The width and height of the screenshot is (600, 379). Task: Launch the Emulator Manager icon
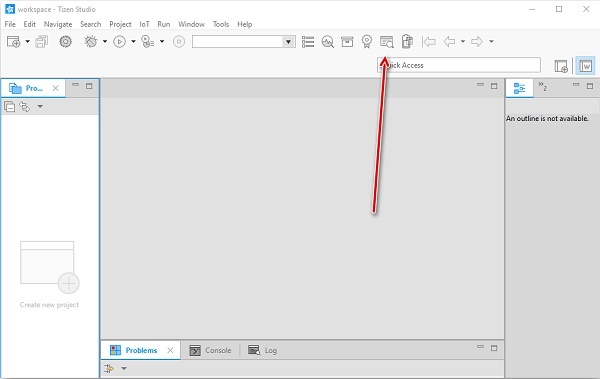[x=407, y=41]
